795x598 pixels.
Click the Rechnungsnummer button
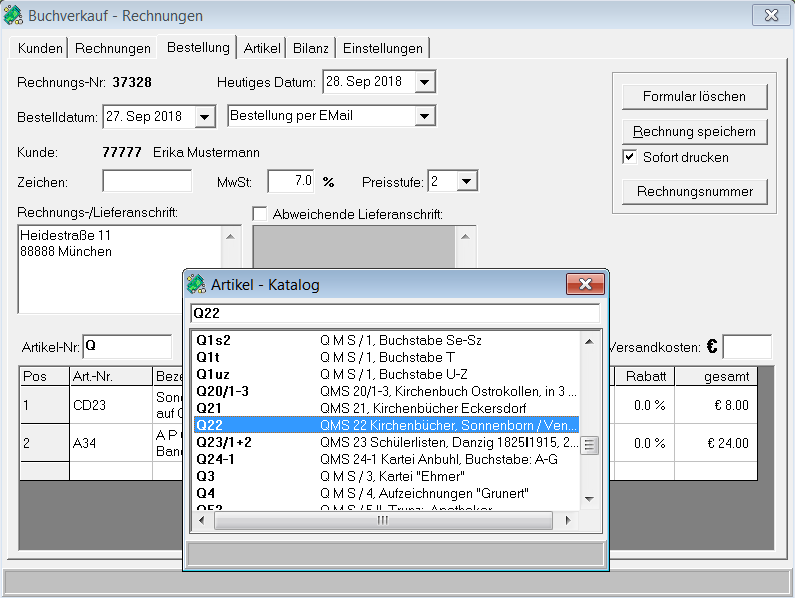click(693, 191)
